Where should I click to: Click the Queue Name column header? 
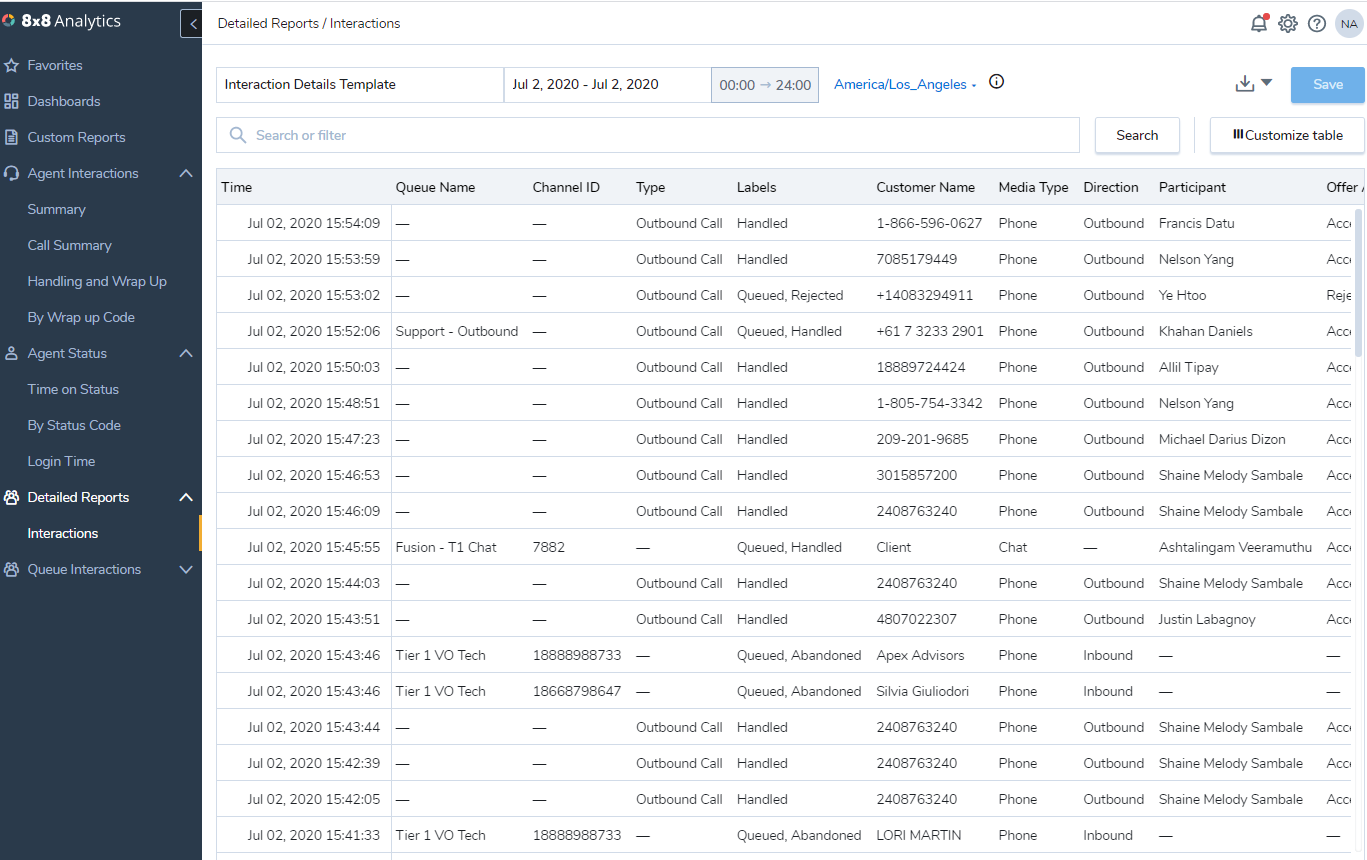click(x=435, y=187)
